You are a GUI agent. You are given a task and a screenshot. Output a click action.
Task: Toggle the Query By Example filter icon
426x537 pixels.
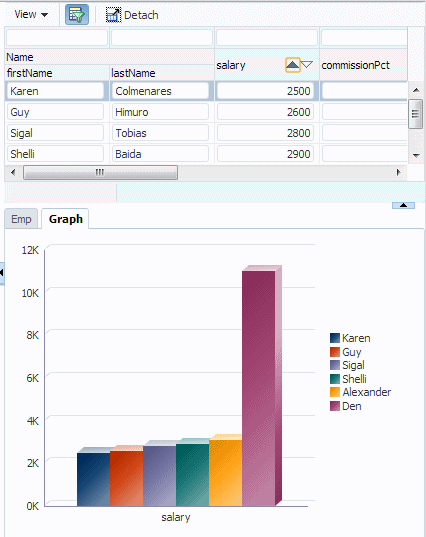(77, 15)
